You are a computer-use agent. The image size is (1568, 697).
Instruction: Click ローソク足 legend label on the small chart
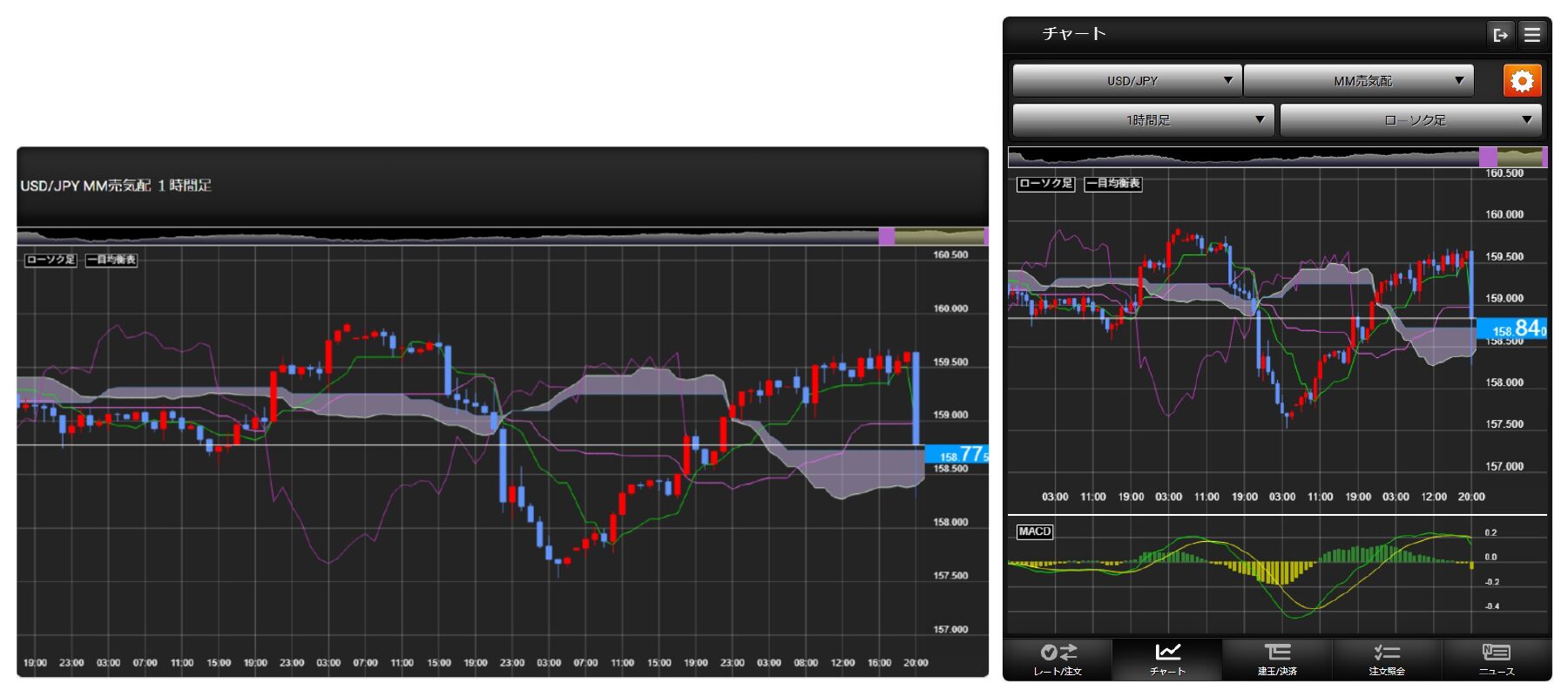pos(1045,183)
